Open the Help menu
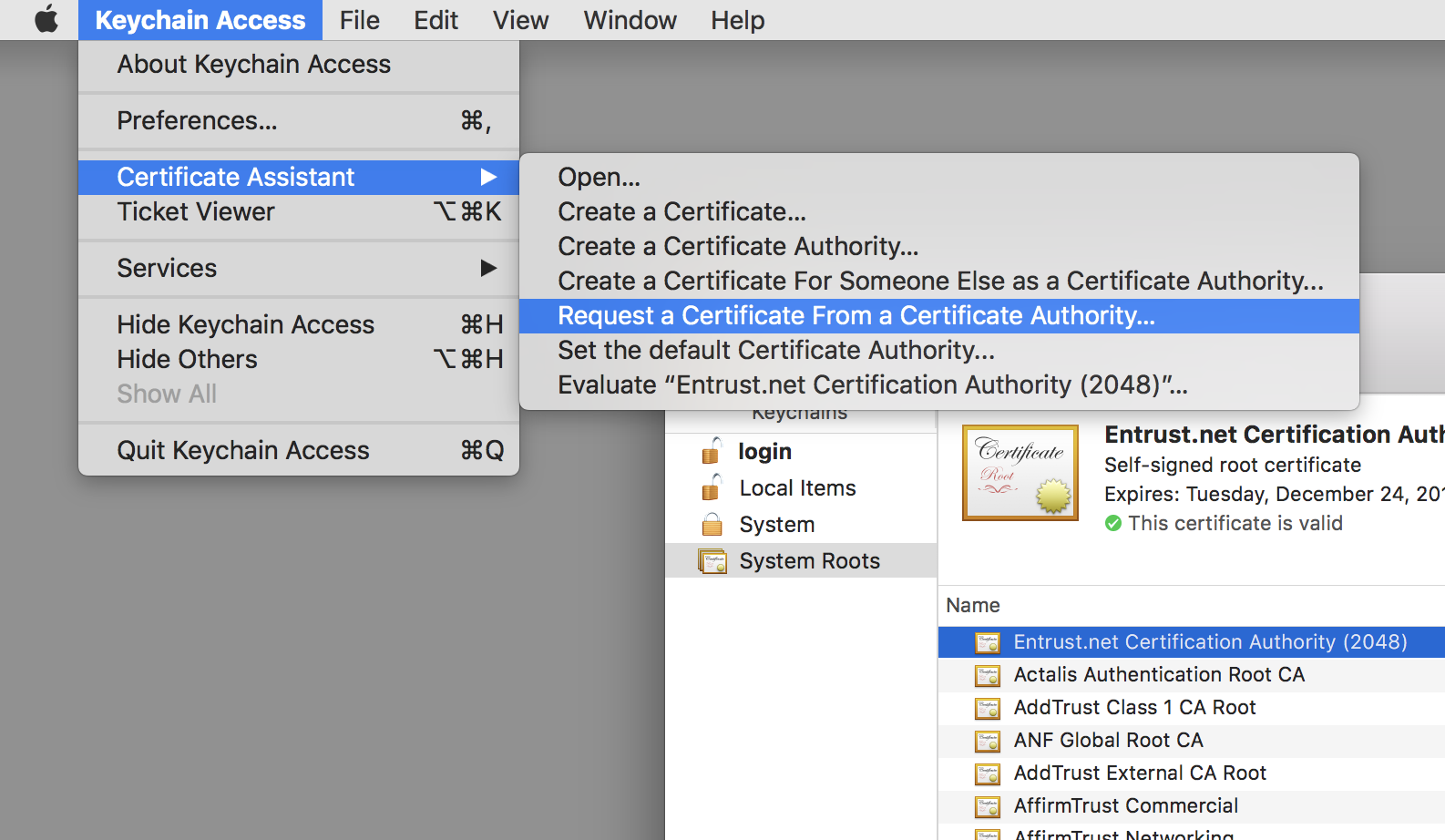This screenshot has height=840, width=1445. coord(737,20)
